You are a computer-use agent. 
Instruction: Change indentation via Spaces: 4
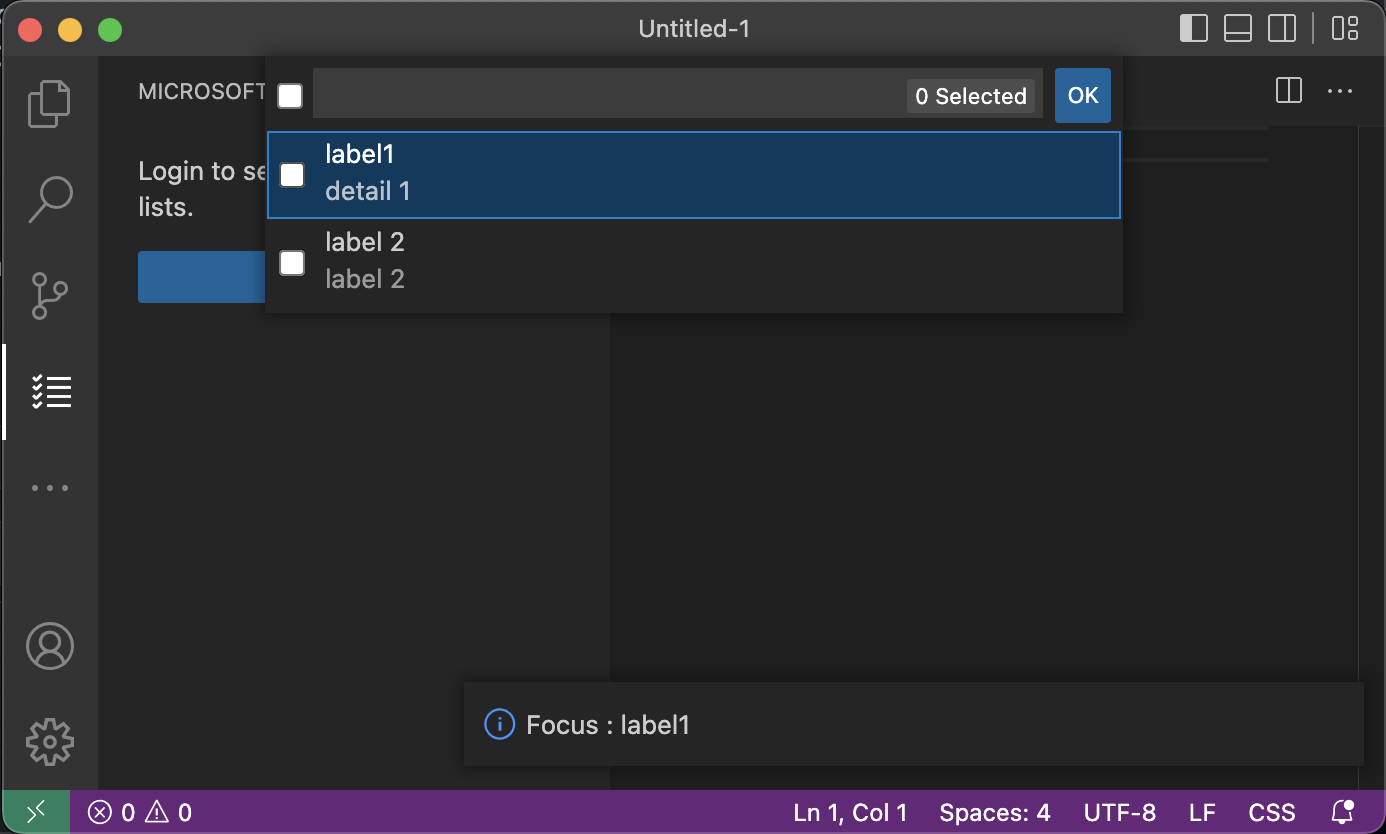994,812
